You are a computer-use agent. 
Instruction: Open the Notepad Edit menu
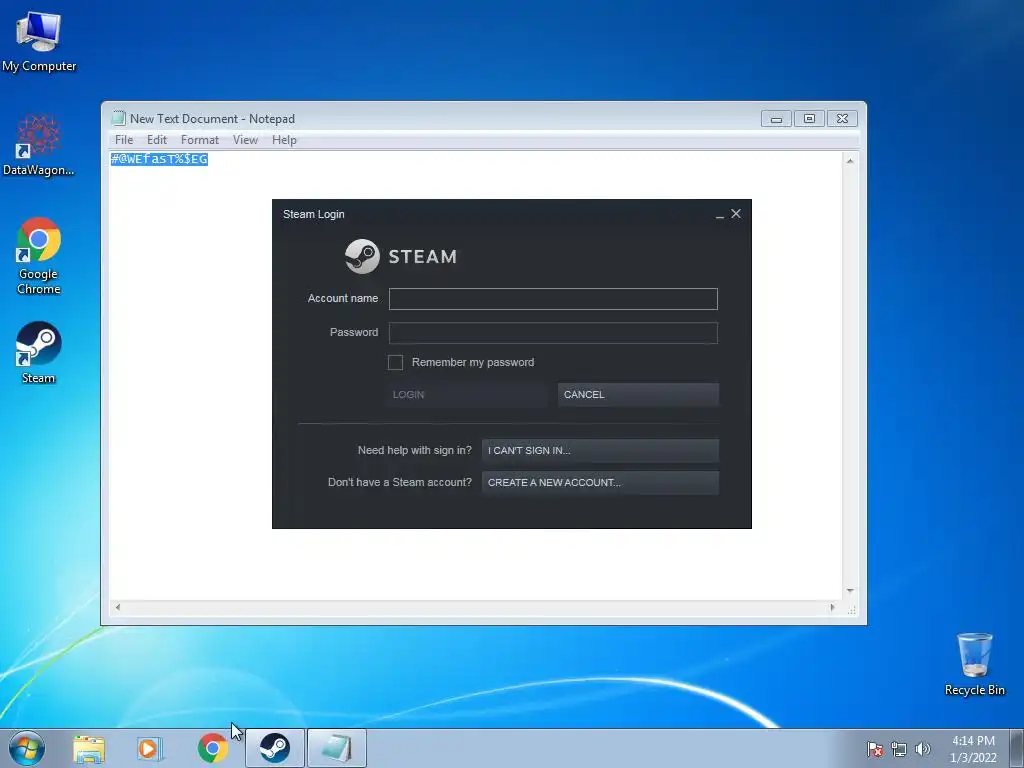tap(157, 140)
